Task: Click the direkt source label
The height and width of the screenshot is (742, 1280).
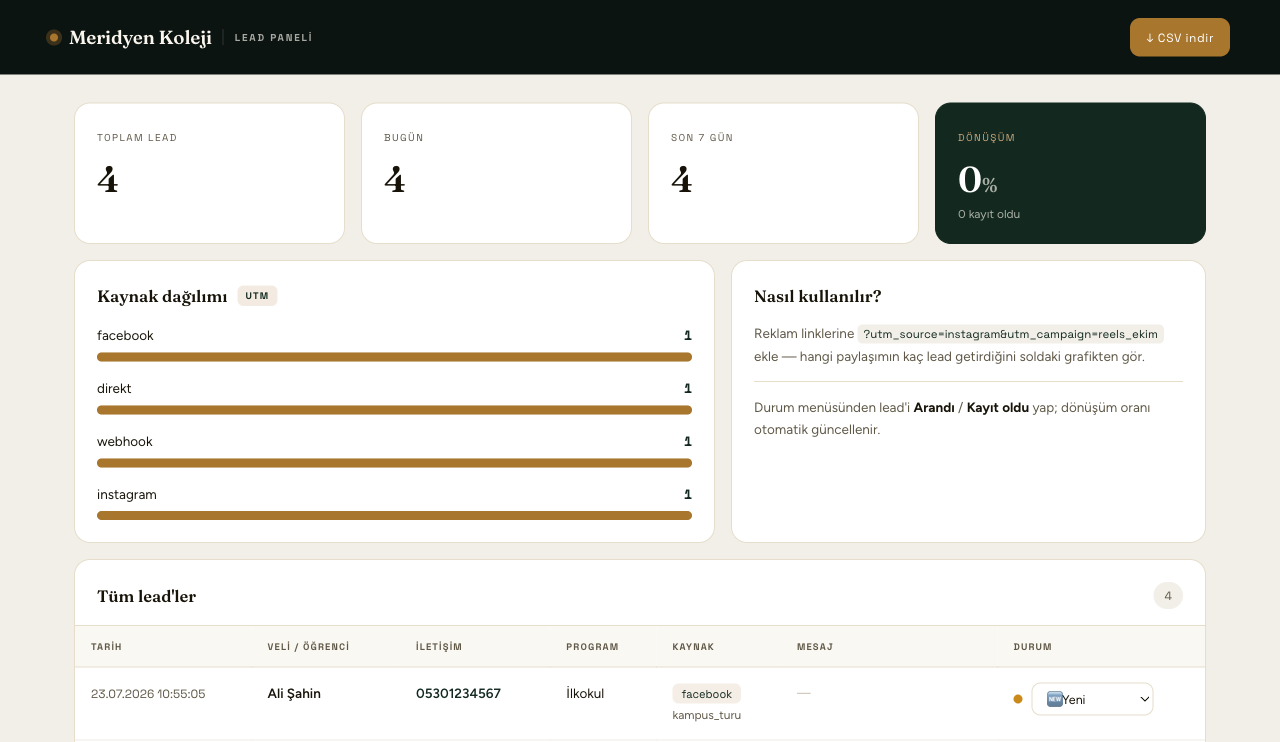Action: click(x=114, y=389)
